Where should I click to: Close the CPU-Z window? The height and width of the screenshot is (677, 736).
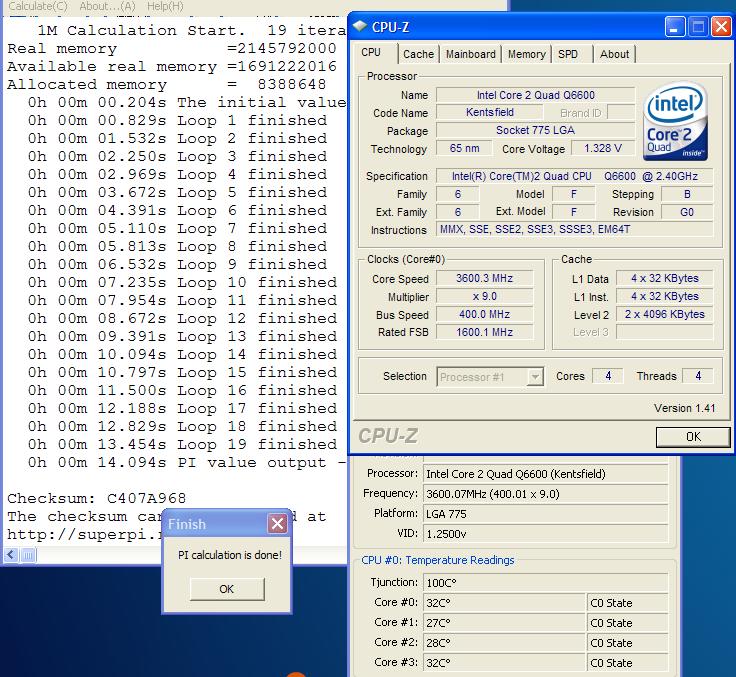point(721,27)
